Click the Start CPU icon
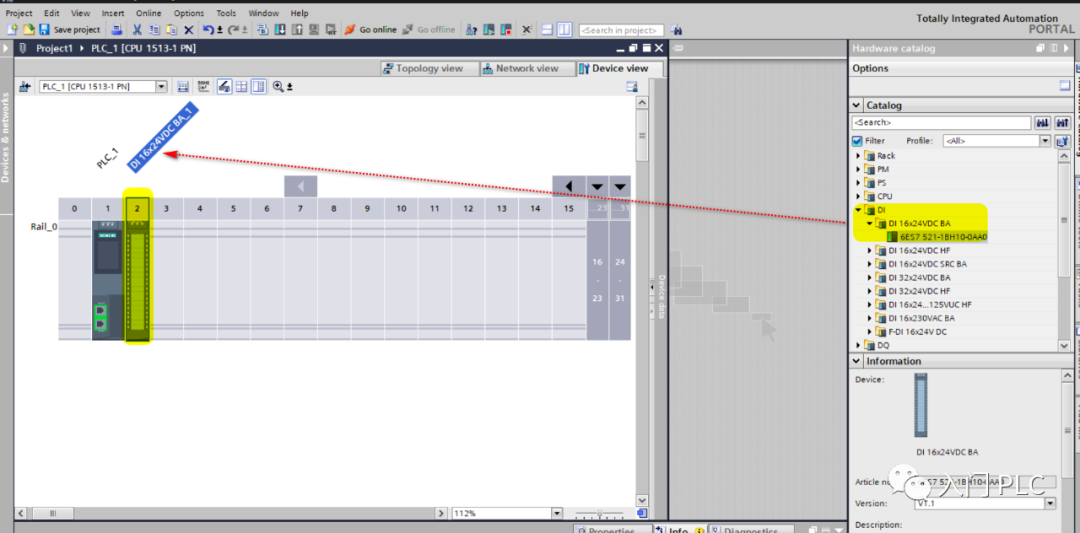1080x533 pixels. point(489,30)
